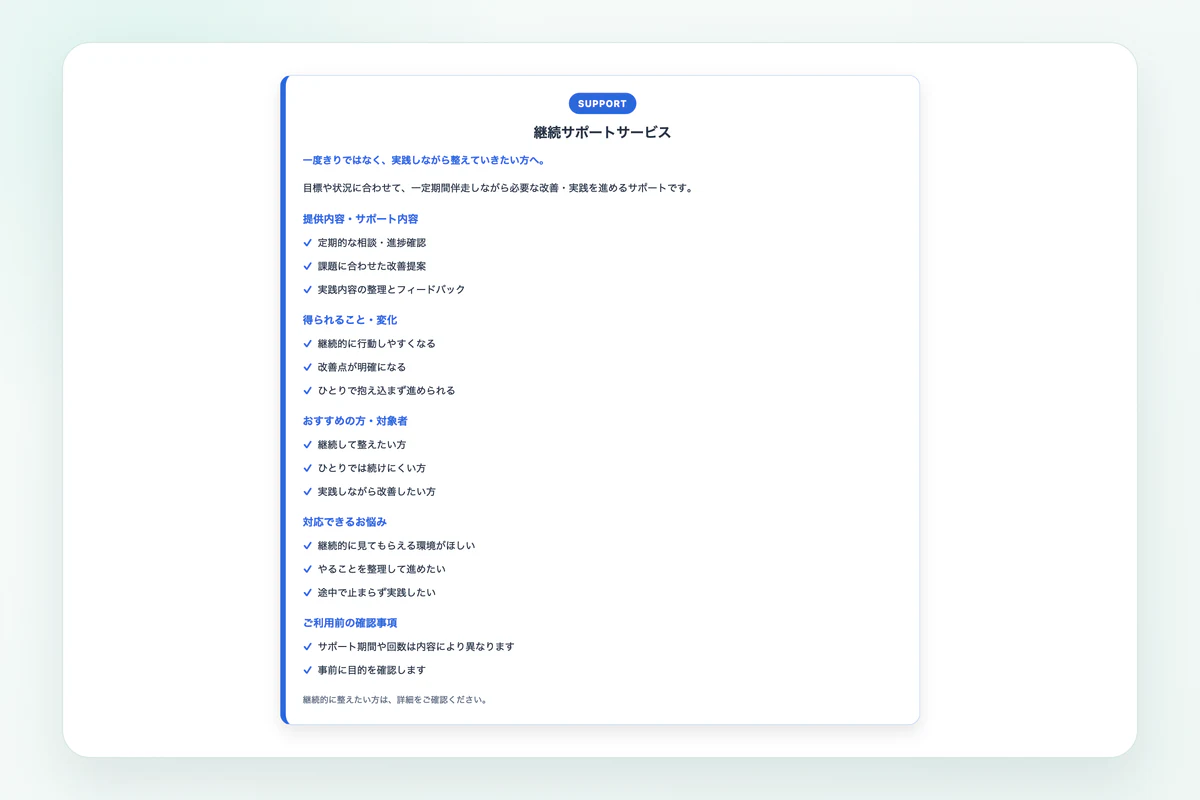1200x800 pixels.
Task: Click the text ひとりで抱え込まず進められる
Action: click(387, 391)
